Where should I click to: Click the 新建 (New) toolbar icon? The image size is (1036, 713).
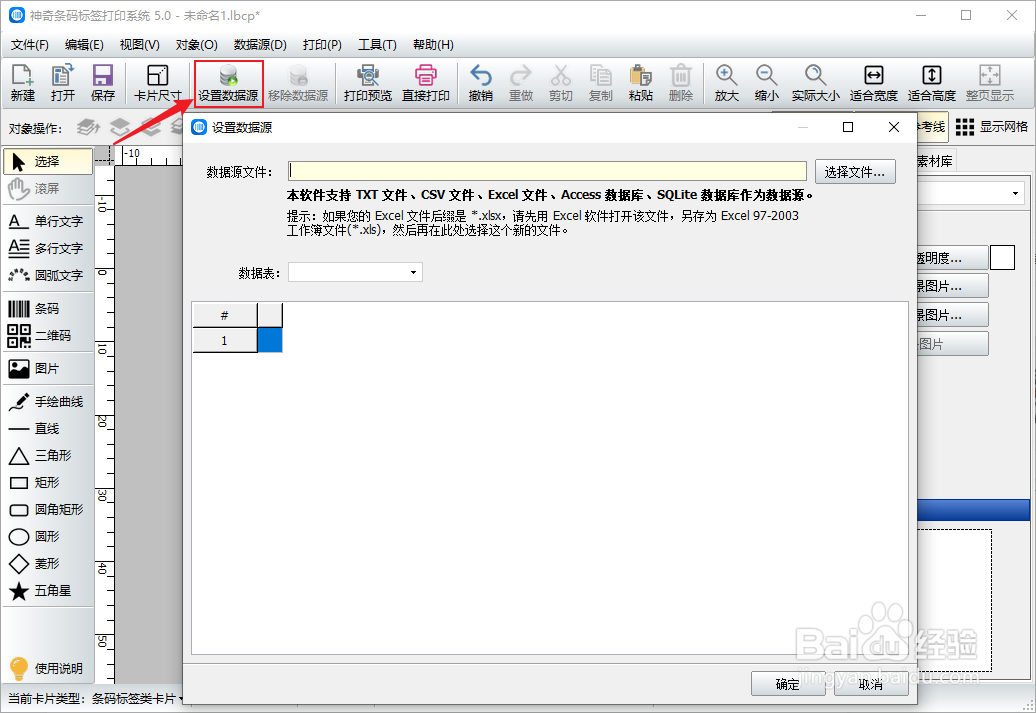[22, 83]
